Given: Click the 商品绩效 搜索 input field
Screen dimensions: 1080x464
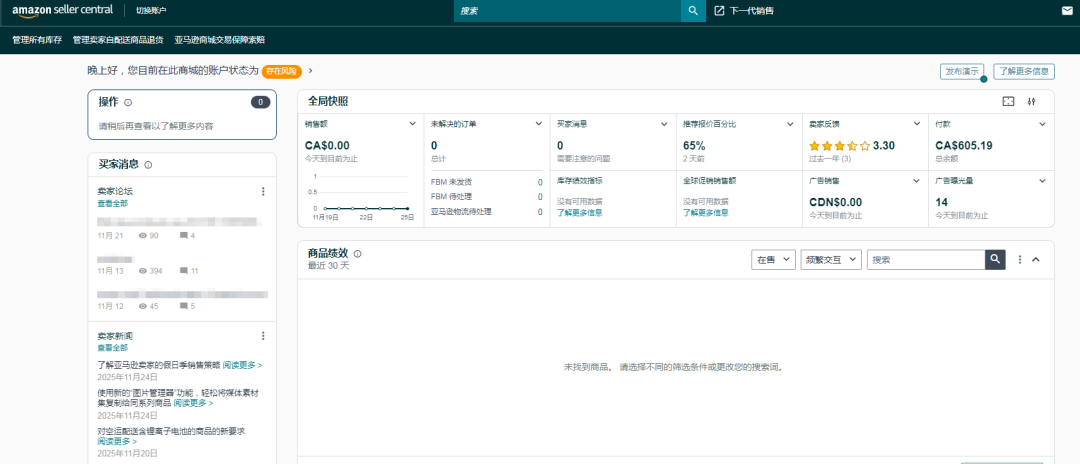Looking at the screenshot, I should point(926,260).
